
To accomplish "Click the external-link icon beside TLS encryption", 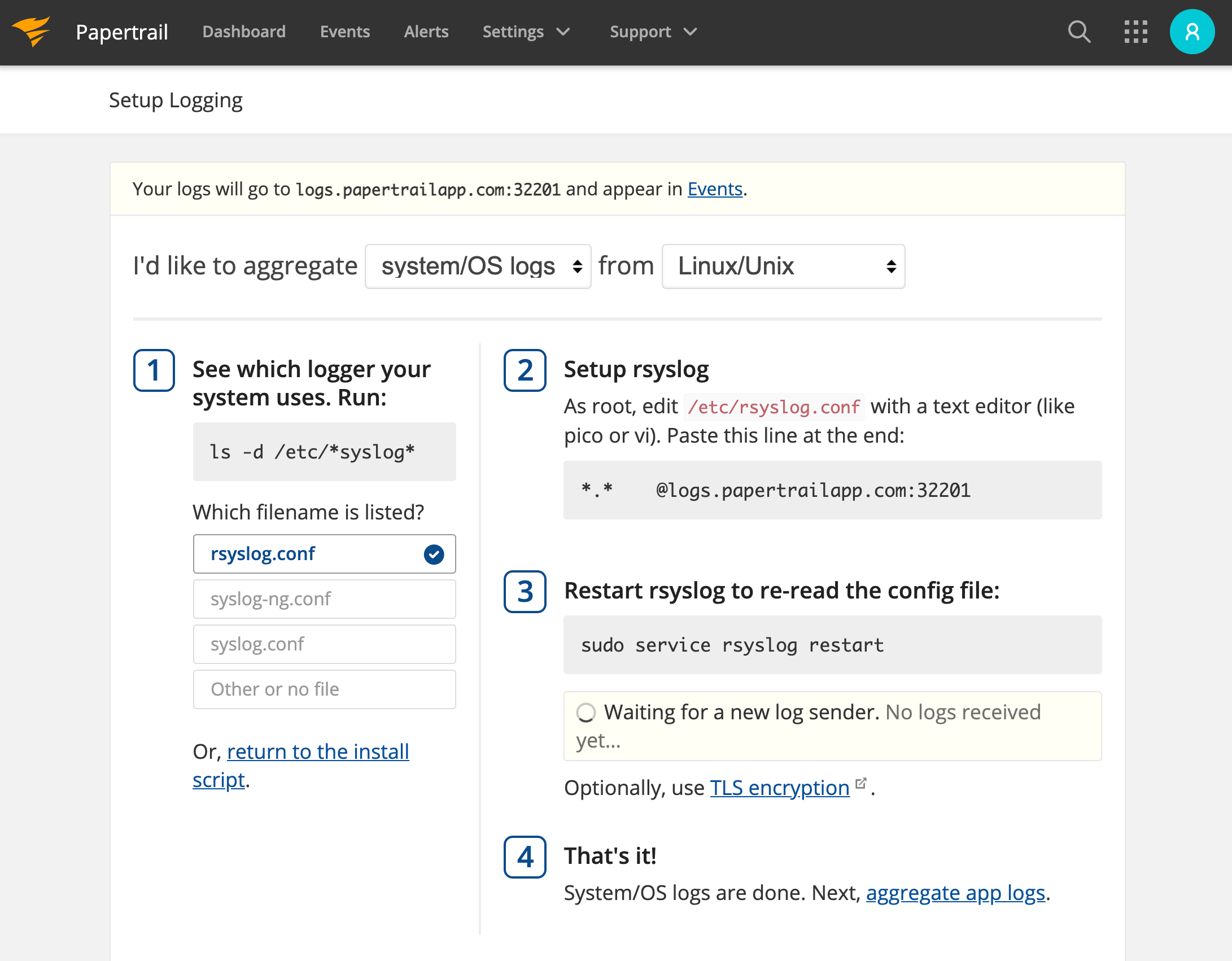I will click(860, 784).
